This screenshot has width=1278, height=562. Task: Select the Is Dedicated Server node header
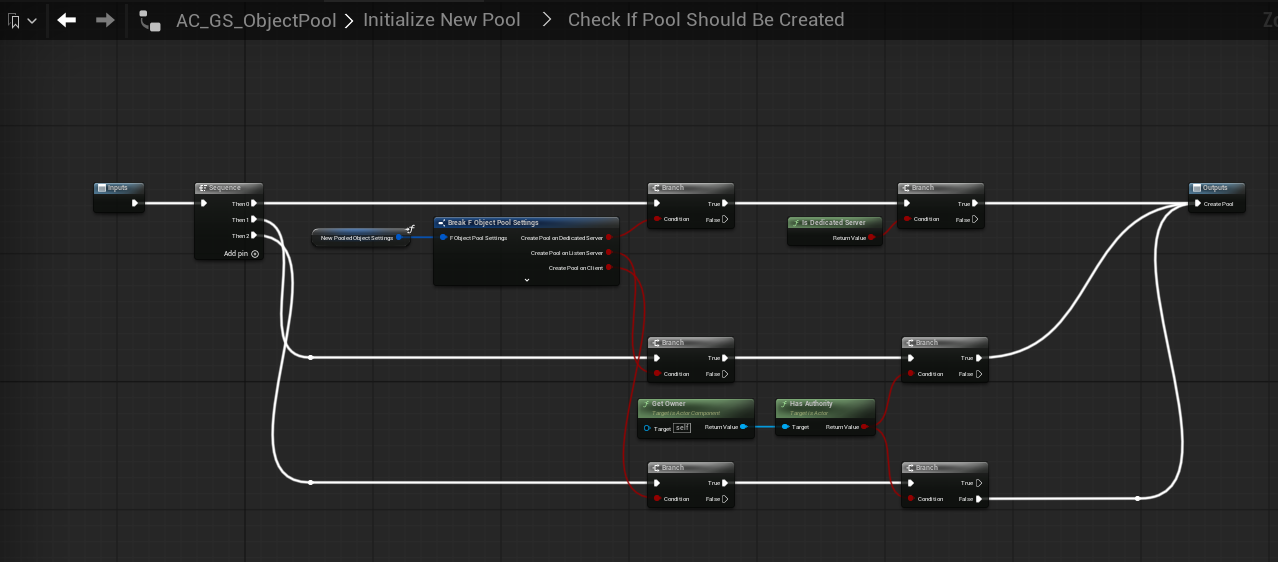click(x=834, y=223)
